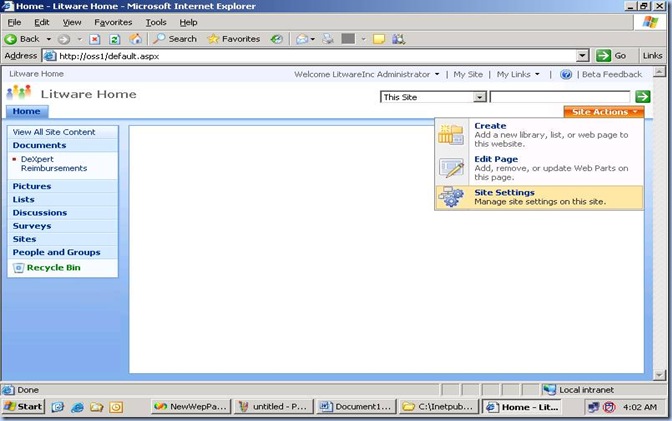Click the SharePoint help question mark icon
The image size is (672, 421).
click(566, 74)
